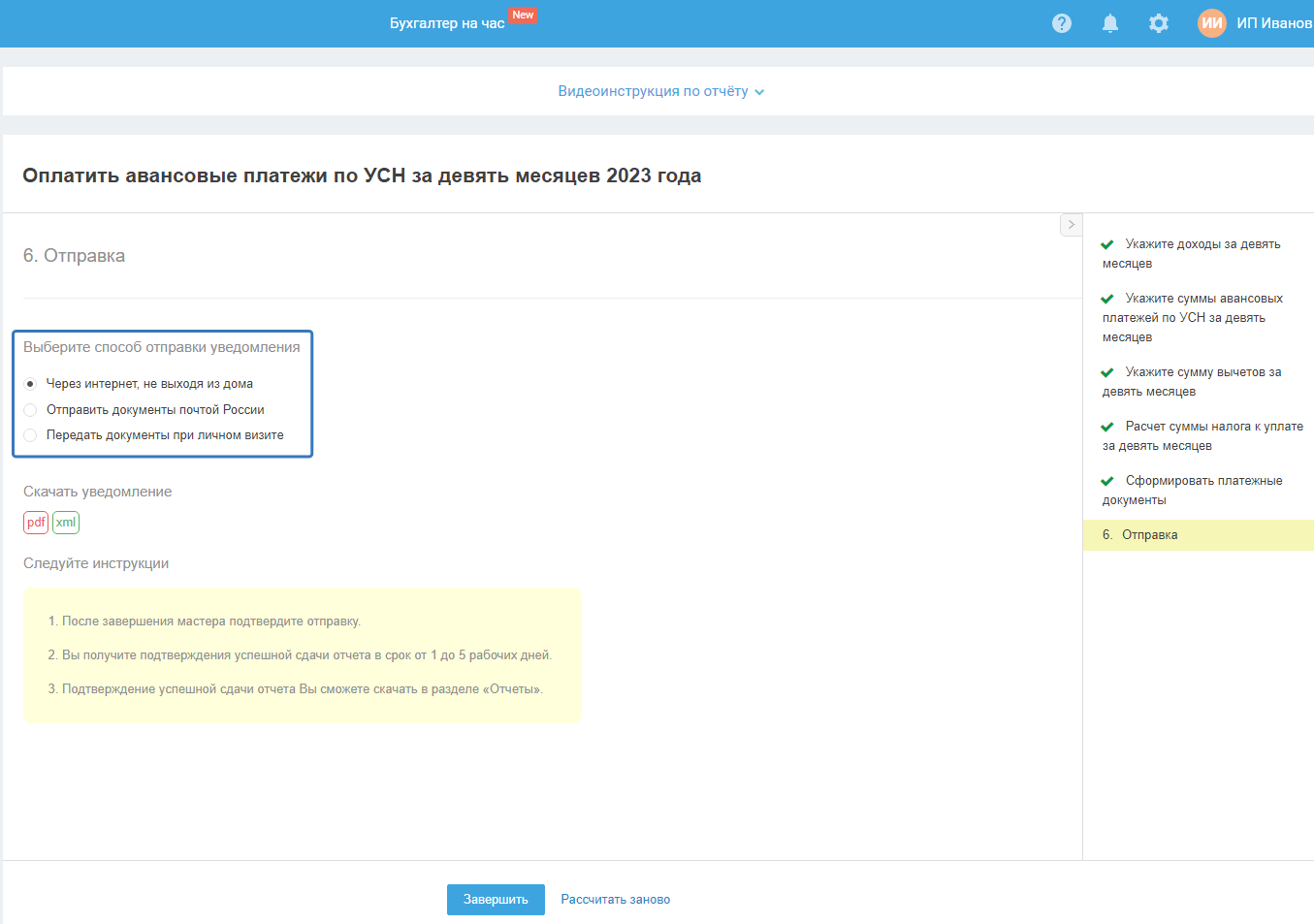Click the Скачать уведомление label

[97, 492]
